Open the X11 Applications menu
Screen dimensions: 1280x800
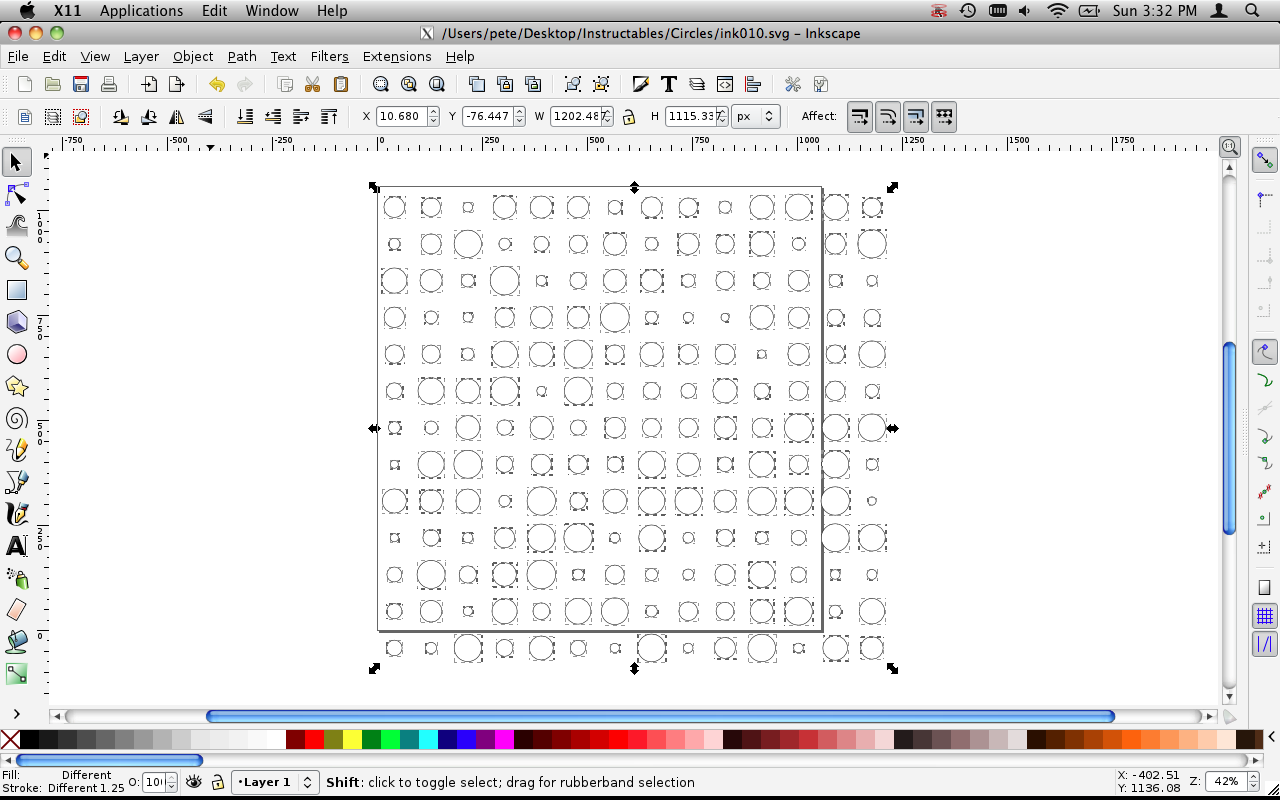tap(141, 11)
